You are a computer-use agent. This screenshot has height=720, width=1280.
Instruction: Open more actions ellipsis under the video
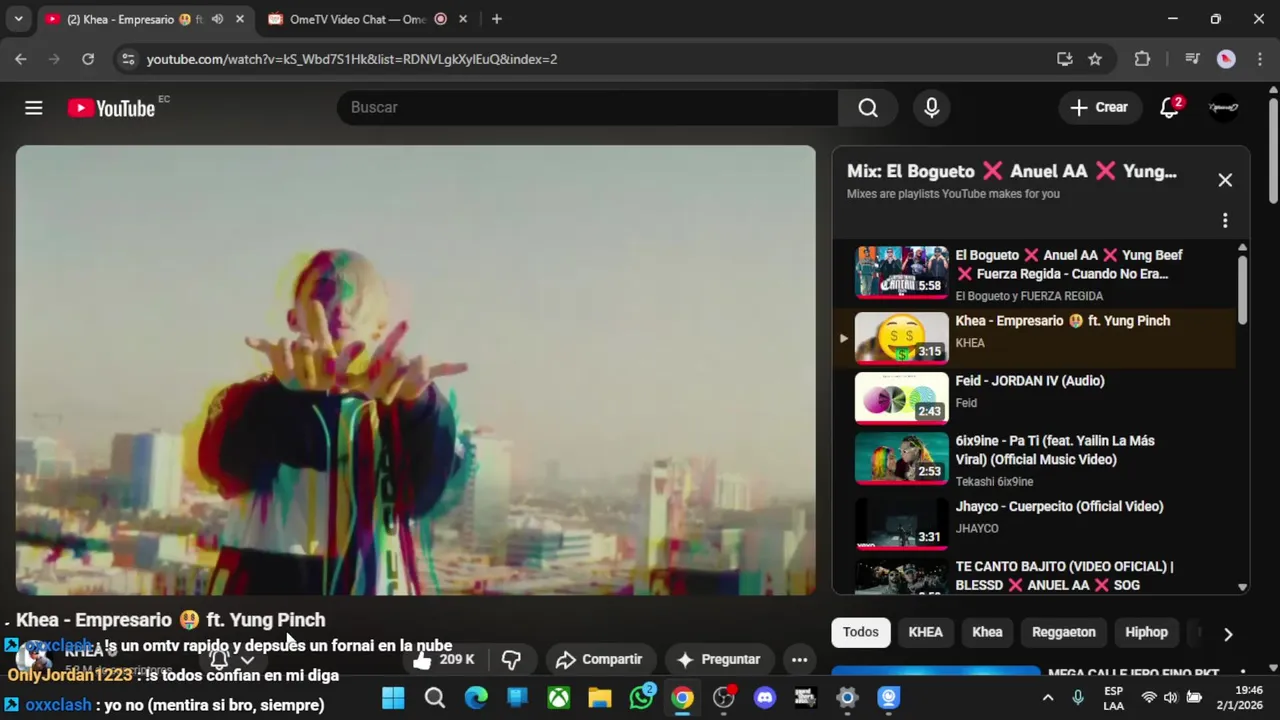coord(799,659)
